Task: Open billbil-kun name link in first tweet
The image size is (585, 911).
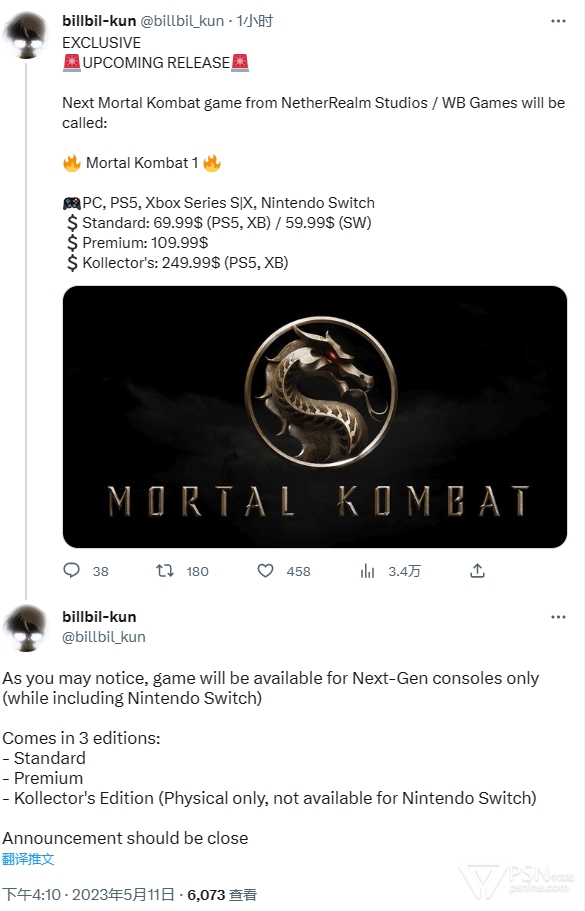Action: click(99, 21)
